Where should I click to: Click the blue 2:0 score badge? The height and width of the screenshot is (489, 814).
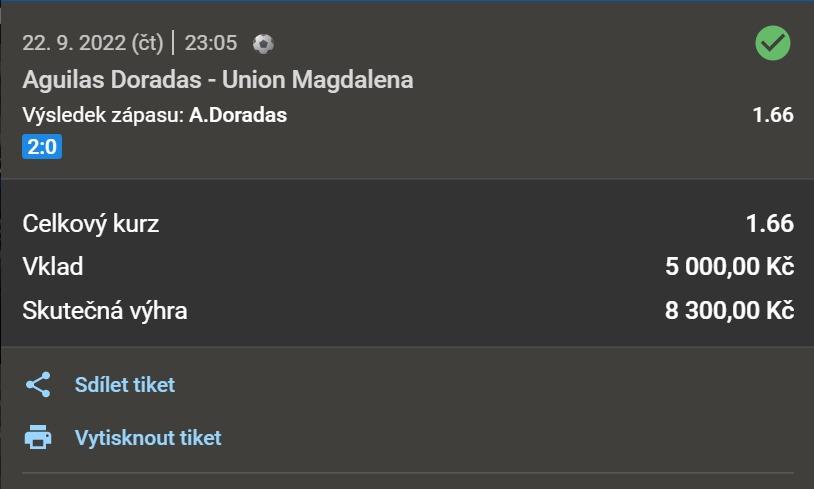(x=41, y=148)
